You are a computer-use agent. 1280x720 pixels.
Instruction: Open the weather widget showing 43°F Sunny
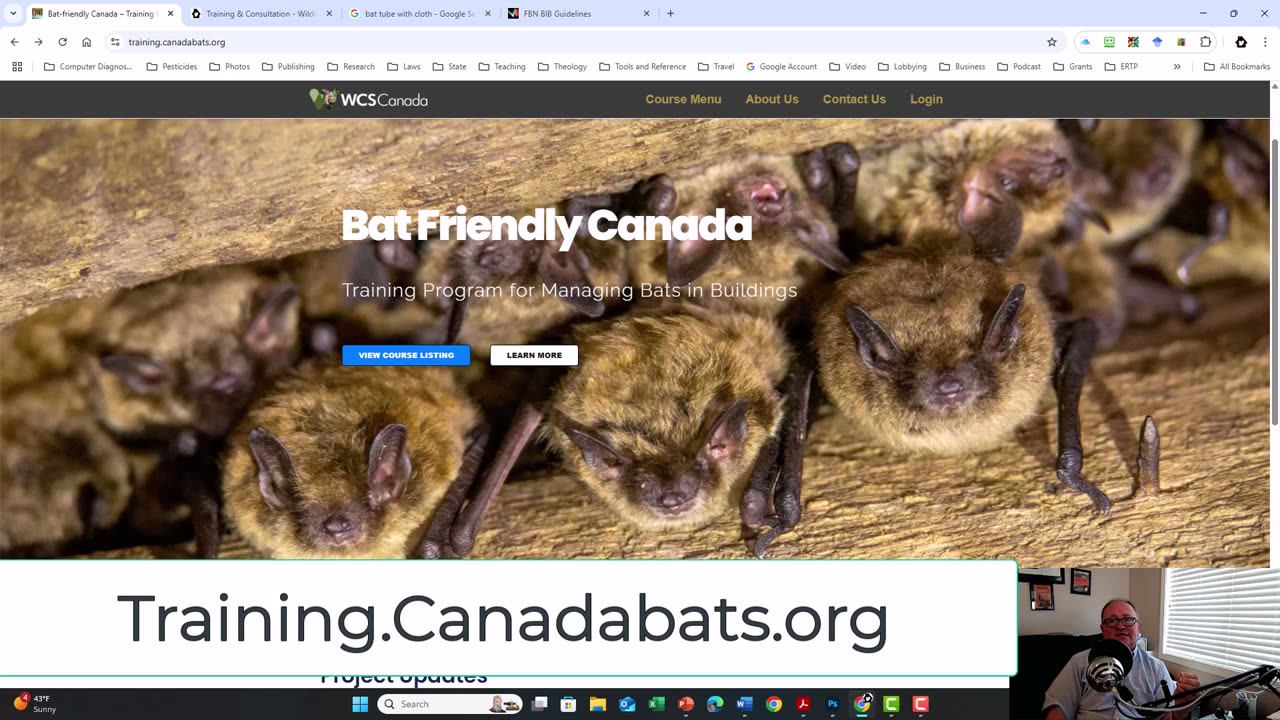coord(35,704)
